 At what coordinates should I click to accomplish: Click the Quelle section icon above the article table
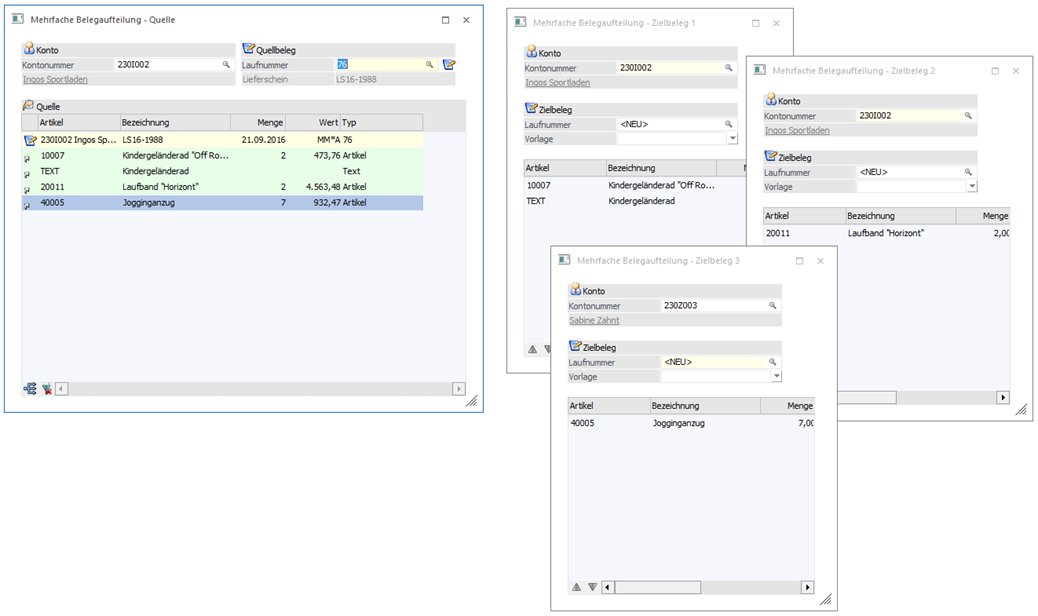[28, 105]
